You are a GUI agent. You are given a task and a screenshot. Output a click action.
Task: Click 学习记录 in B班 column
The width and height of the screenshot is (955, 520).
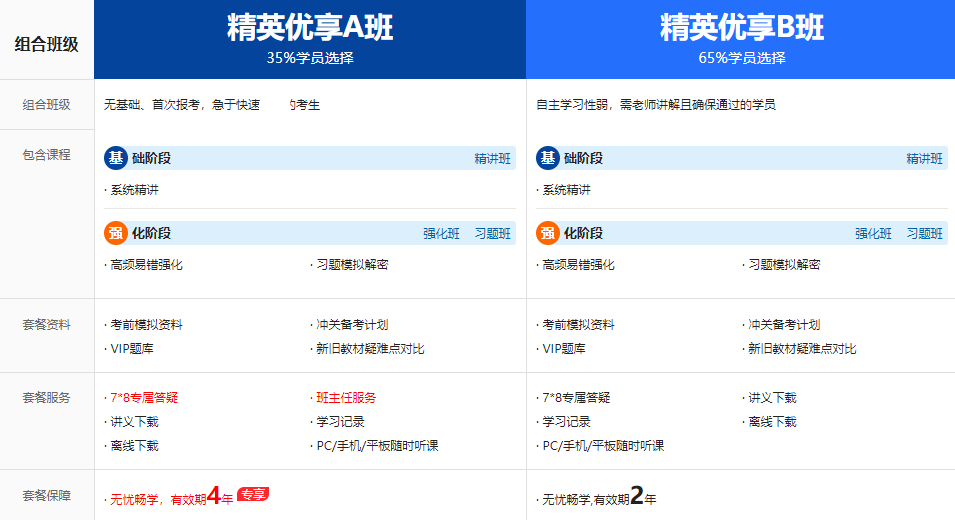tap(566, 422)
